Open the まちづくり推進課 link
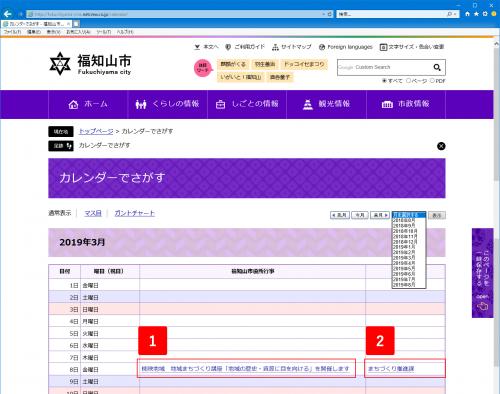The image size is (500, 394). [391, 369]
